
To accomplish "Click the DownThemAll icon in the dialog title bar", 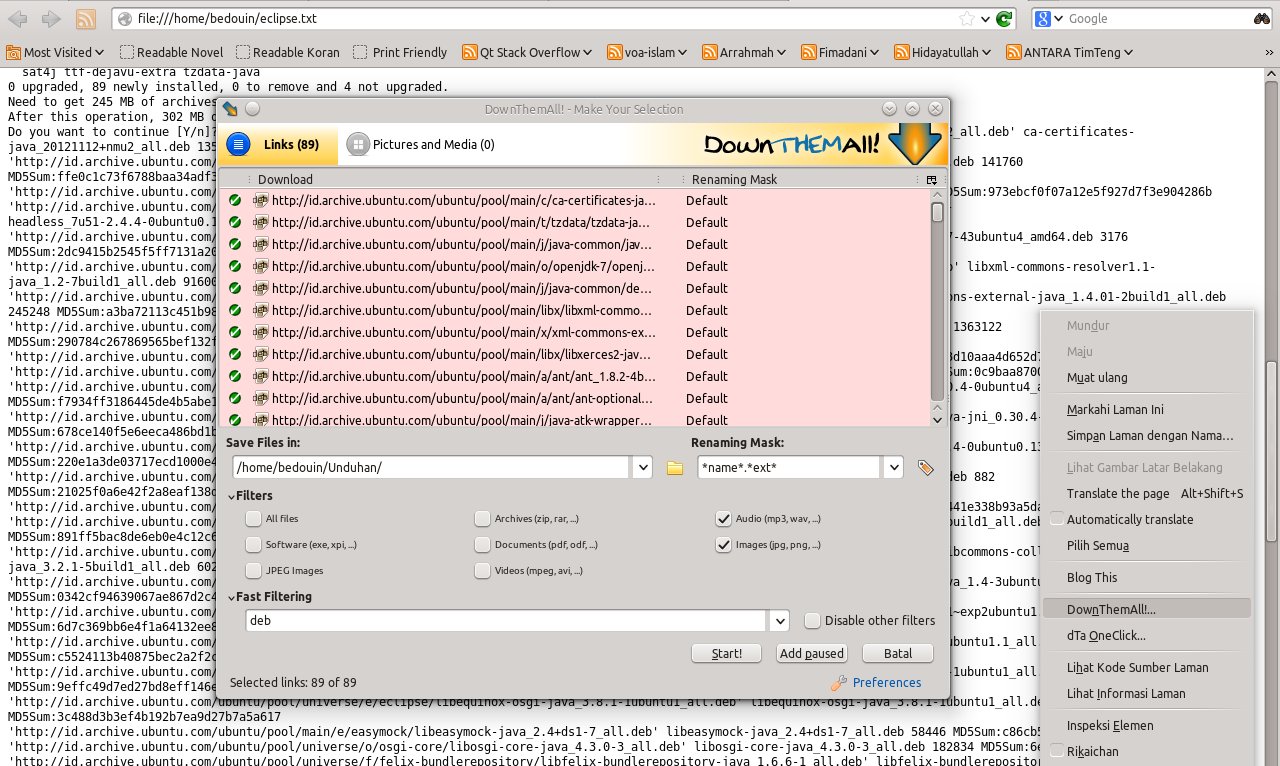I will coord(231,109).
